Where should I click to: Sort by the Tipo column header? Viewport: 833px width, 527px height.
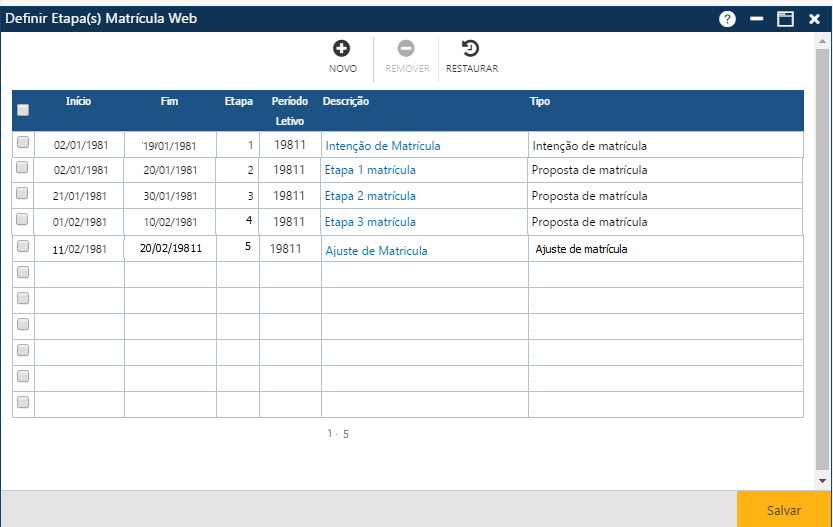click(x=540, y=102)
